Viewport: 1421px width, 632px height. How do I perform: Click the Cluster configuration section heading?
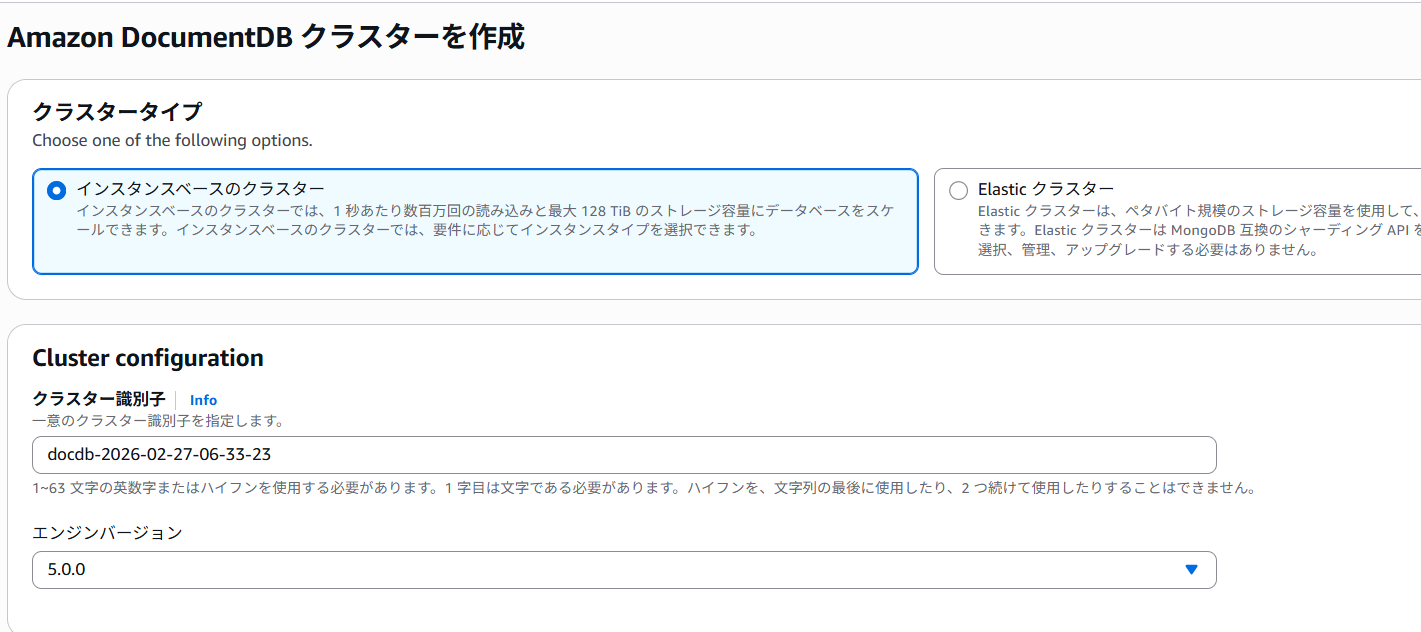pos(147,357)
